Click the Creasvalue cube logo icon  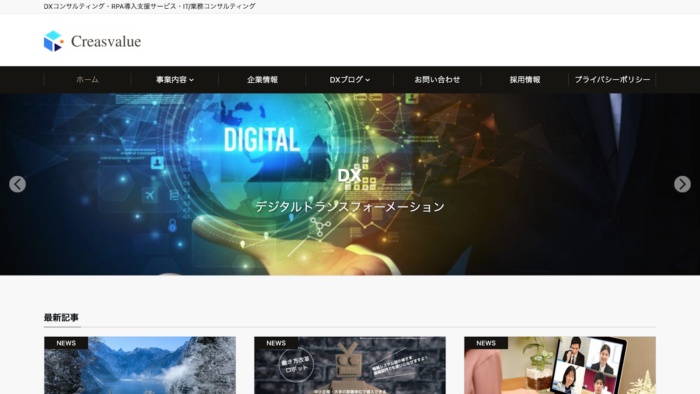click(x=54, y=41)
